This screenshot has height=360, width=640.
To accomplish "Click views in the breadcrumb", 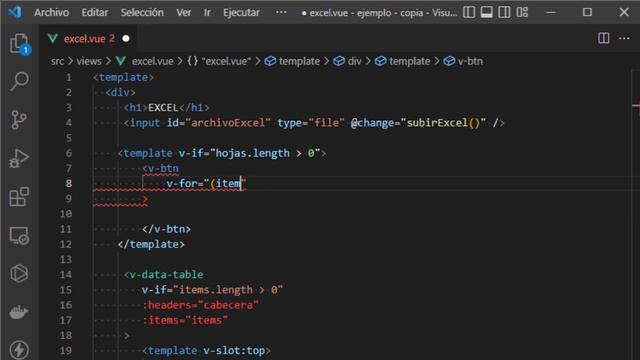I will pyautogui.click(x=89, y=61).
